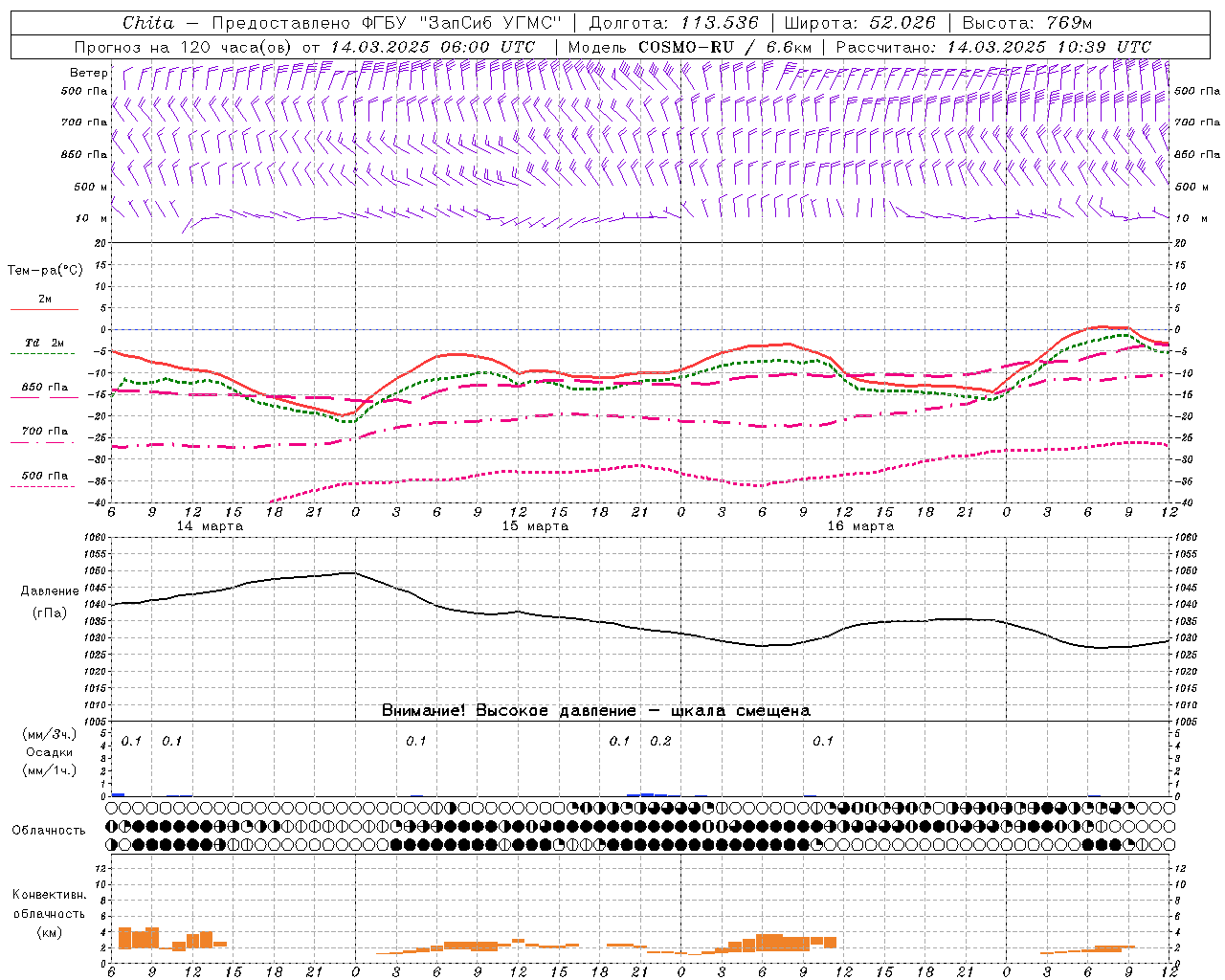Image resolution: width=1225 pixels, height=980 pixels.
Task: Click the "(мм/1ч.)" precipitation unit label
Action: tap(50, 770)
